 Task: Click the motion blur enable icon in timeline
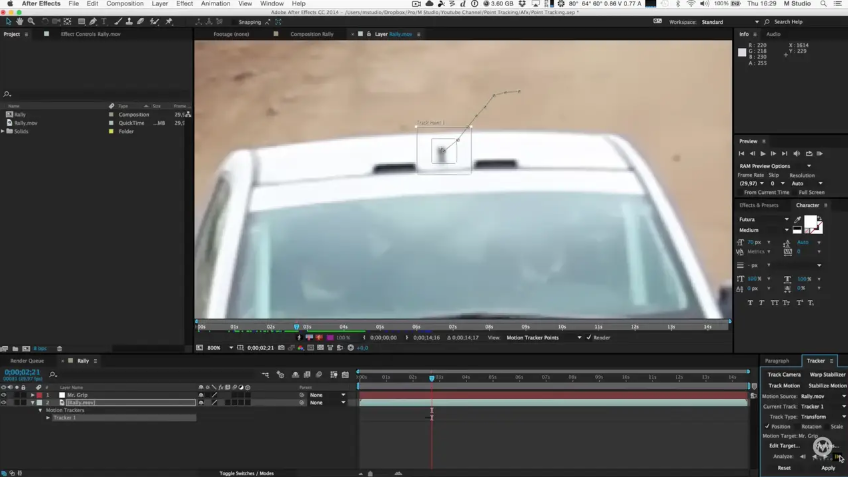pyautogui.click(x=319, y=374)
